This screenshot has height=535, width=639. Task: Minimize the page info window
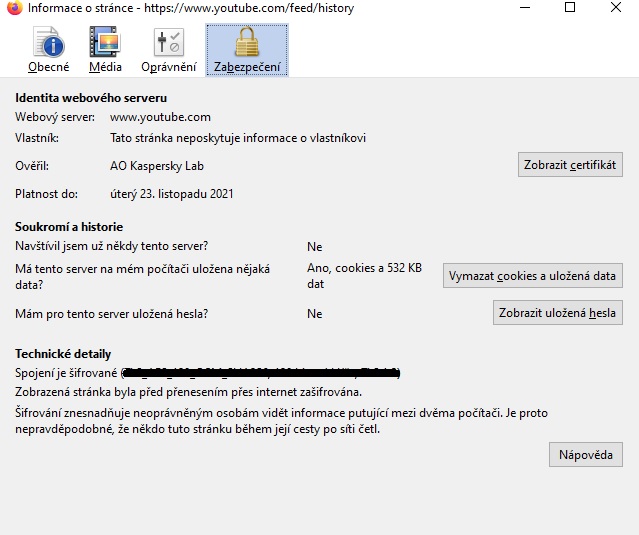tap(525, 7)
